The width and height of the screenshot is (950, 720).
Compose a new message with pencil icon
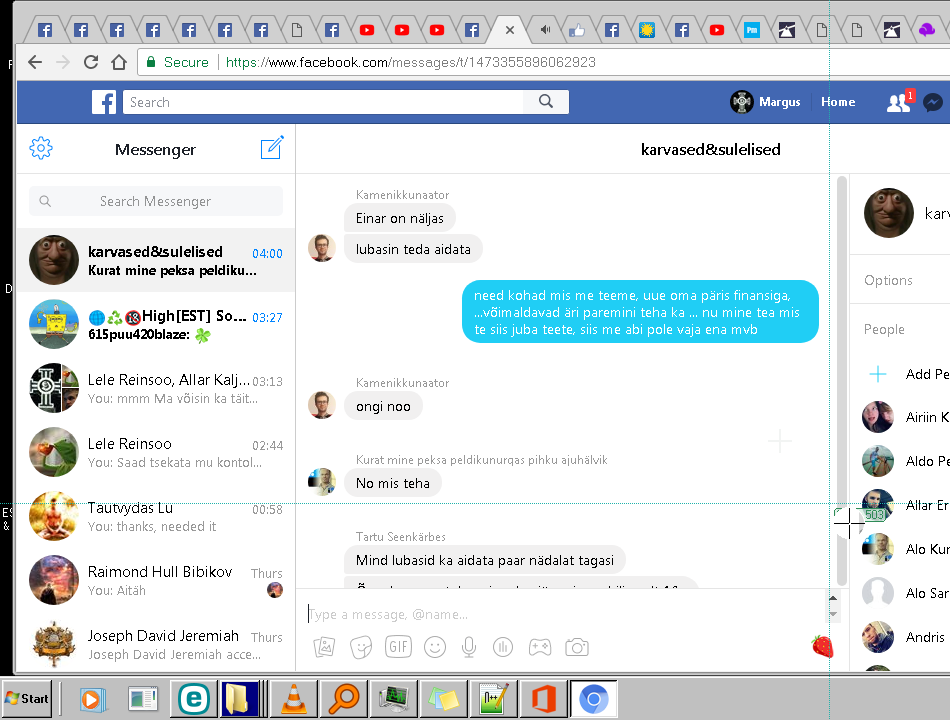click(x=272, y=147)
